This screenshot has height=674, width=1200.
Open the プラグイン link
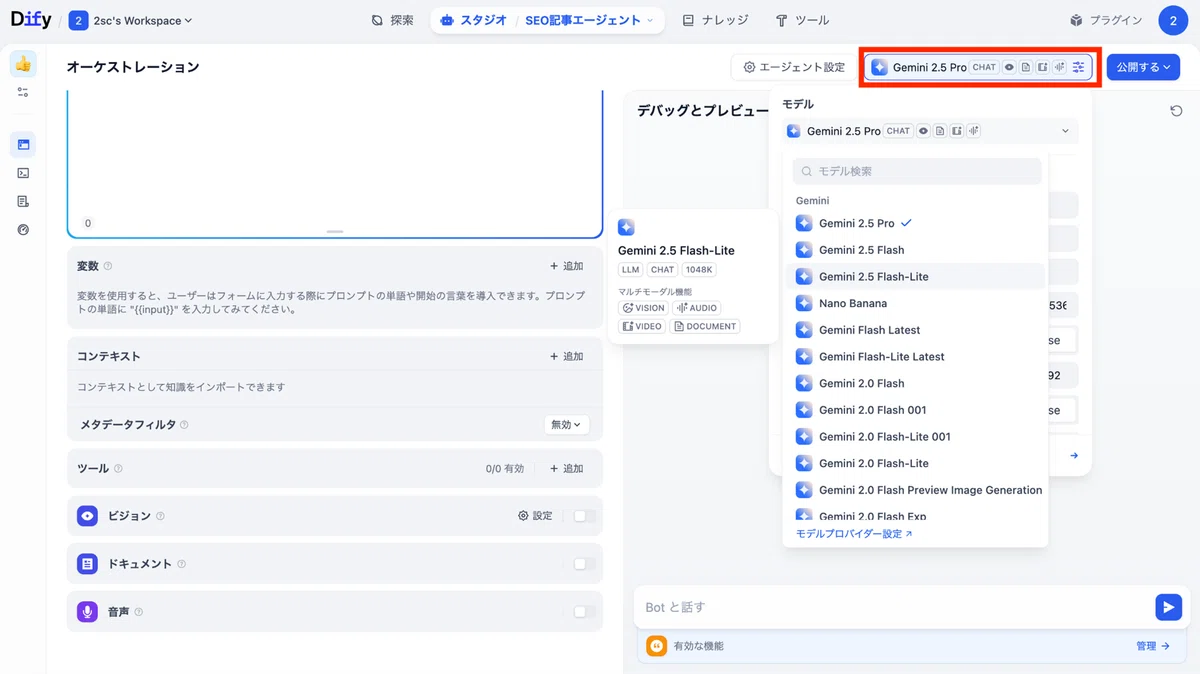(x=1105, y=20)
